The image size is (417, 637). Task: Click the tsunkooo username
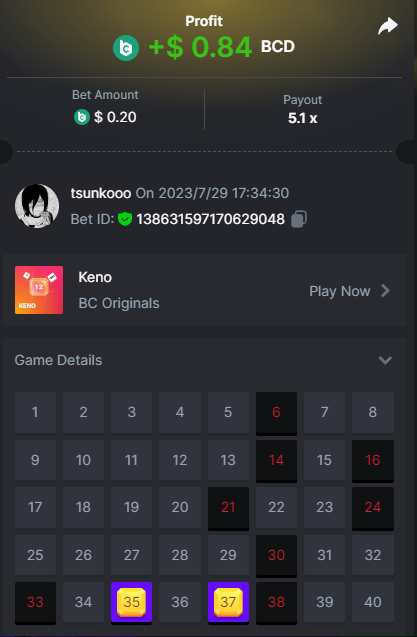pyautogui.click(x=101, y=193)
